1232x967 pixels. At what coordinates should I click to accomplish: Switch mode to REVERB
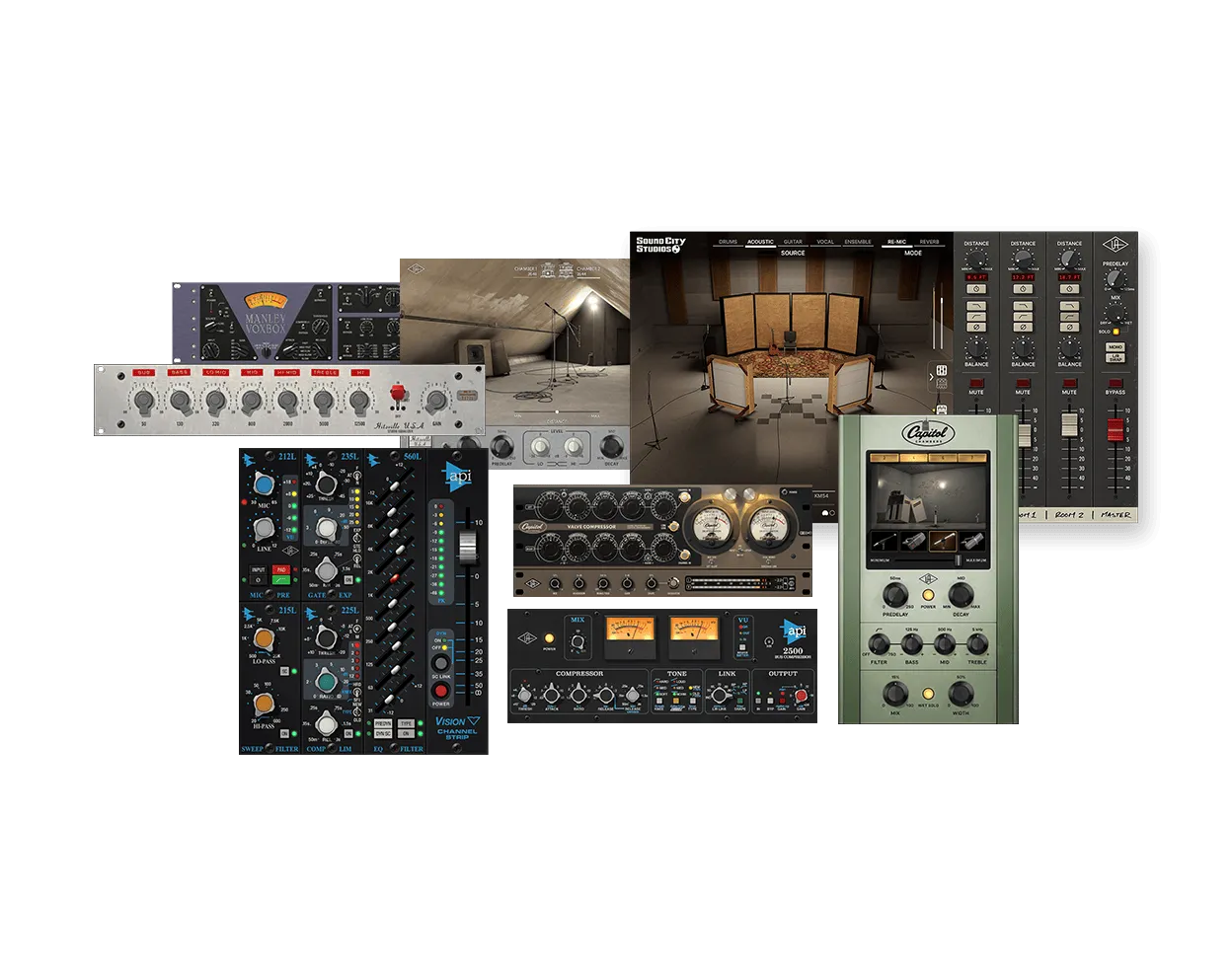coord(929,242)
